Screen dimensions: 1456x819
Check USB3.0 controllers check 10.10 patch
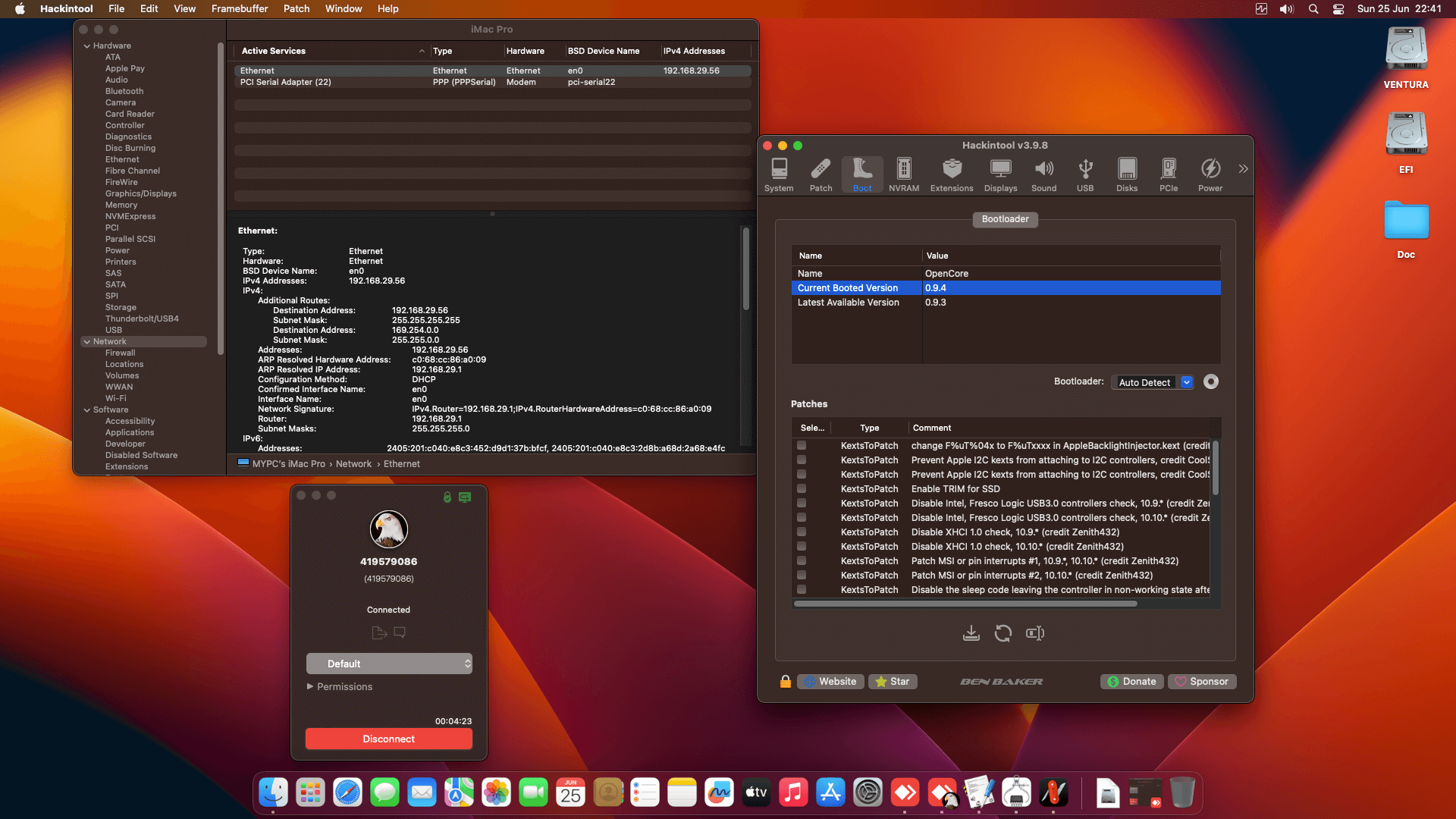[x=802, y=518]
